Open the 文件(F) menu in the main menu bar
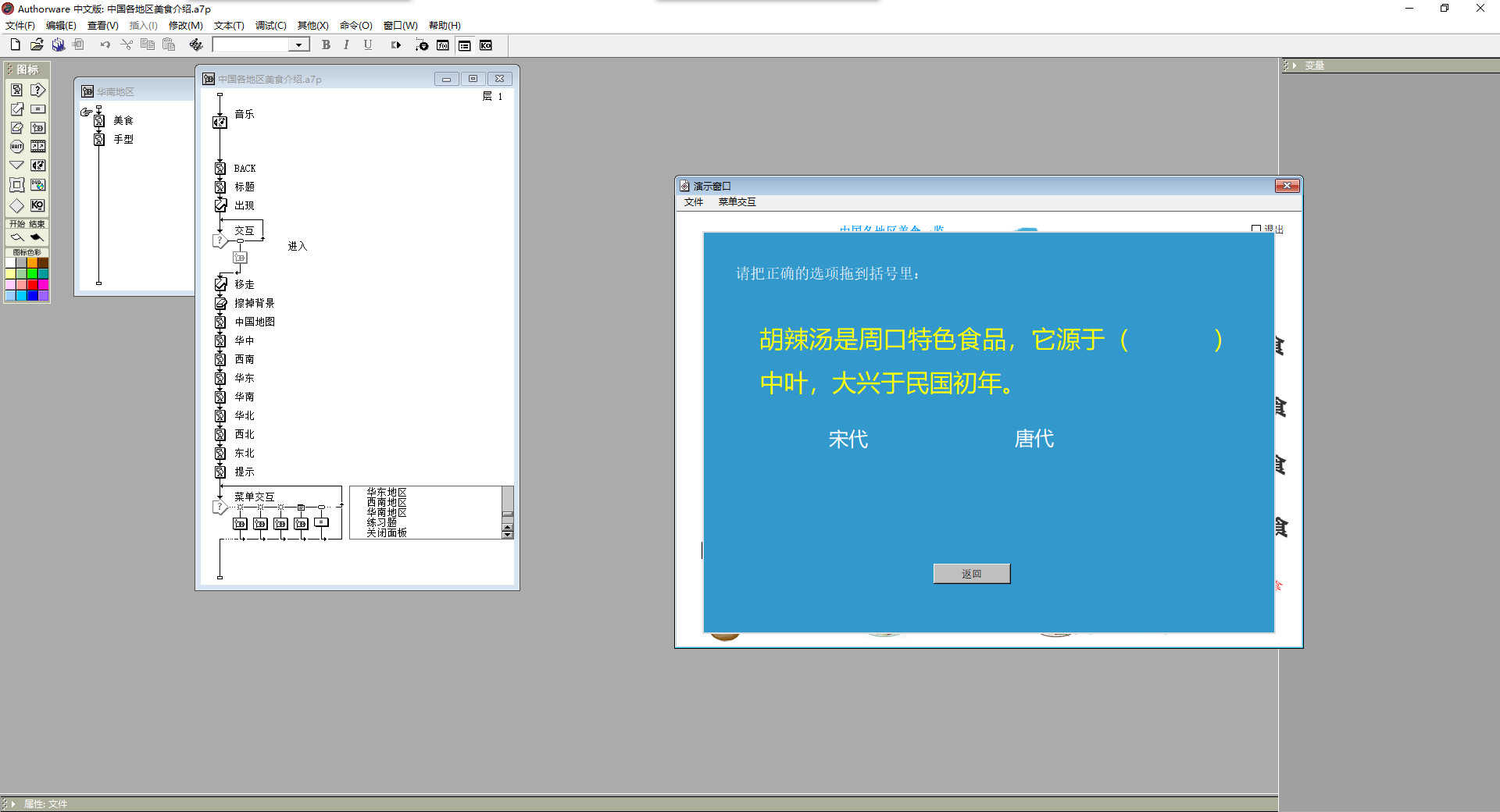Image resolution: width=1500 pixels, height=812 pixels. 20,26
